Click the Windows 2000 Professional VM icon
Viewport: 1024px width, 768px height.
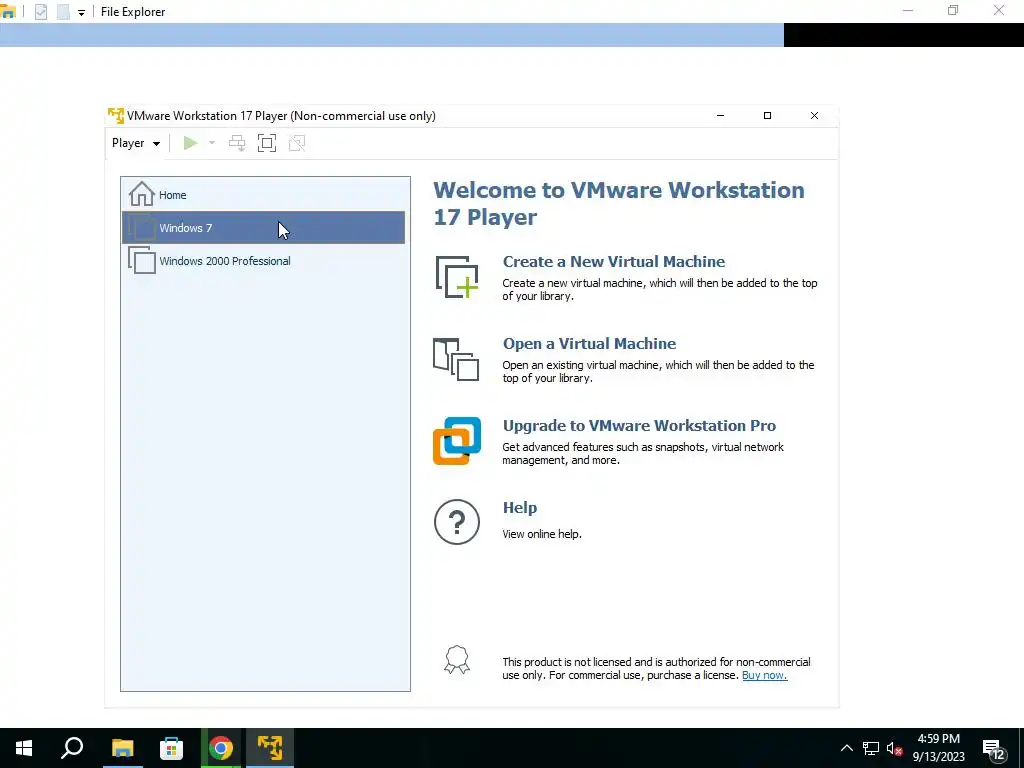point(142,261)
